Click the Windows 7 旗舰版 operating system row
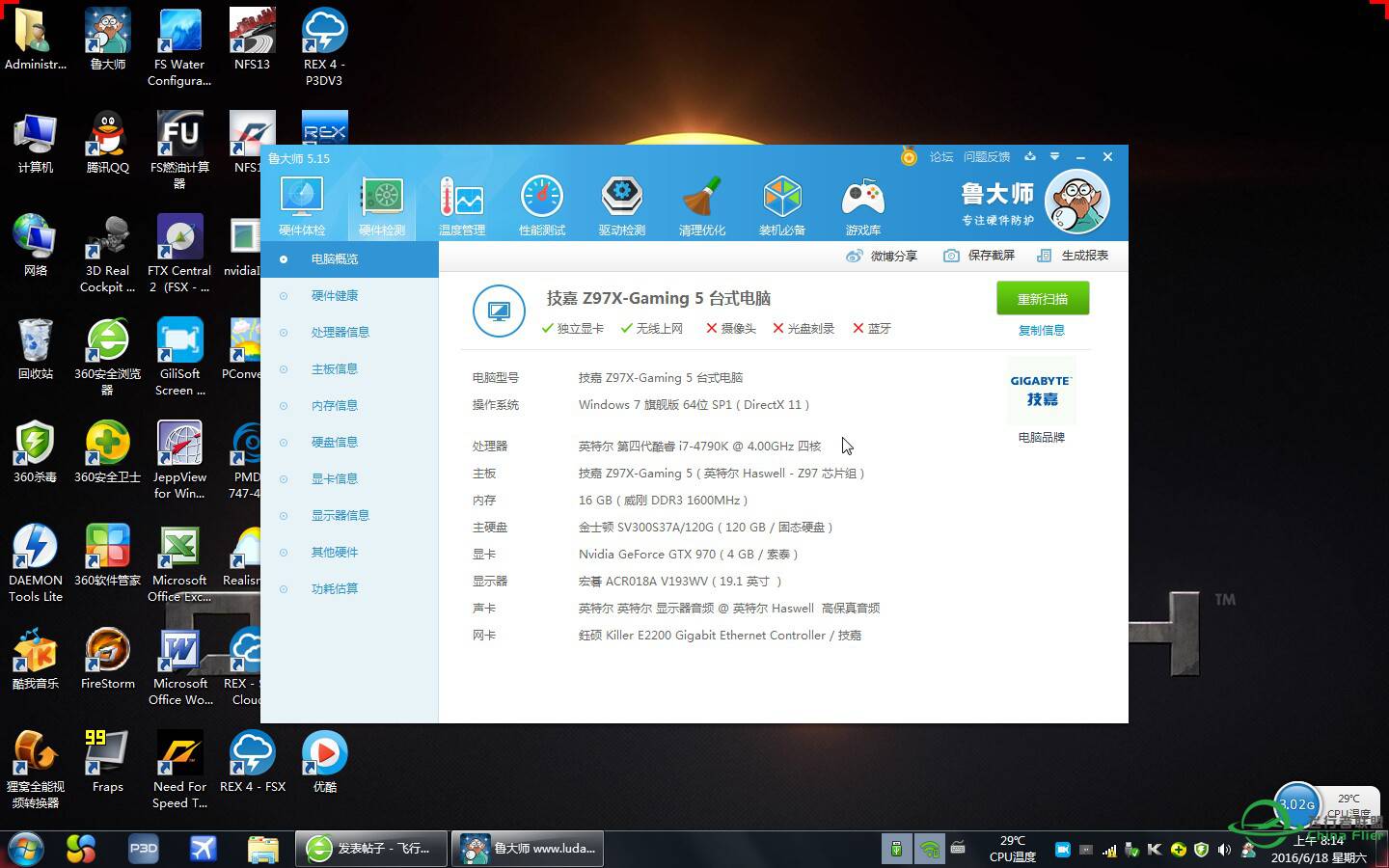Viewport: 1389px width, 868px height. pos(694,404)
